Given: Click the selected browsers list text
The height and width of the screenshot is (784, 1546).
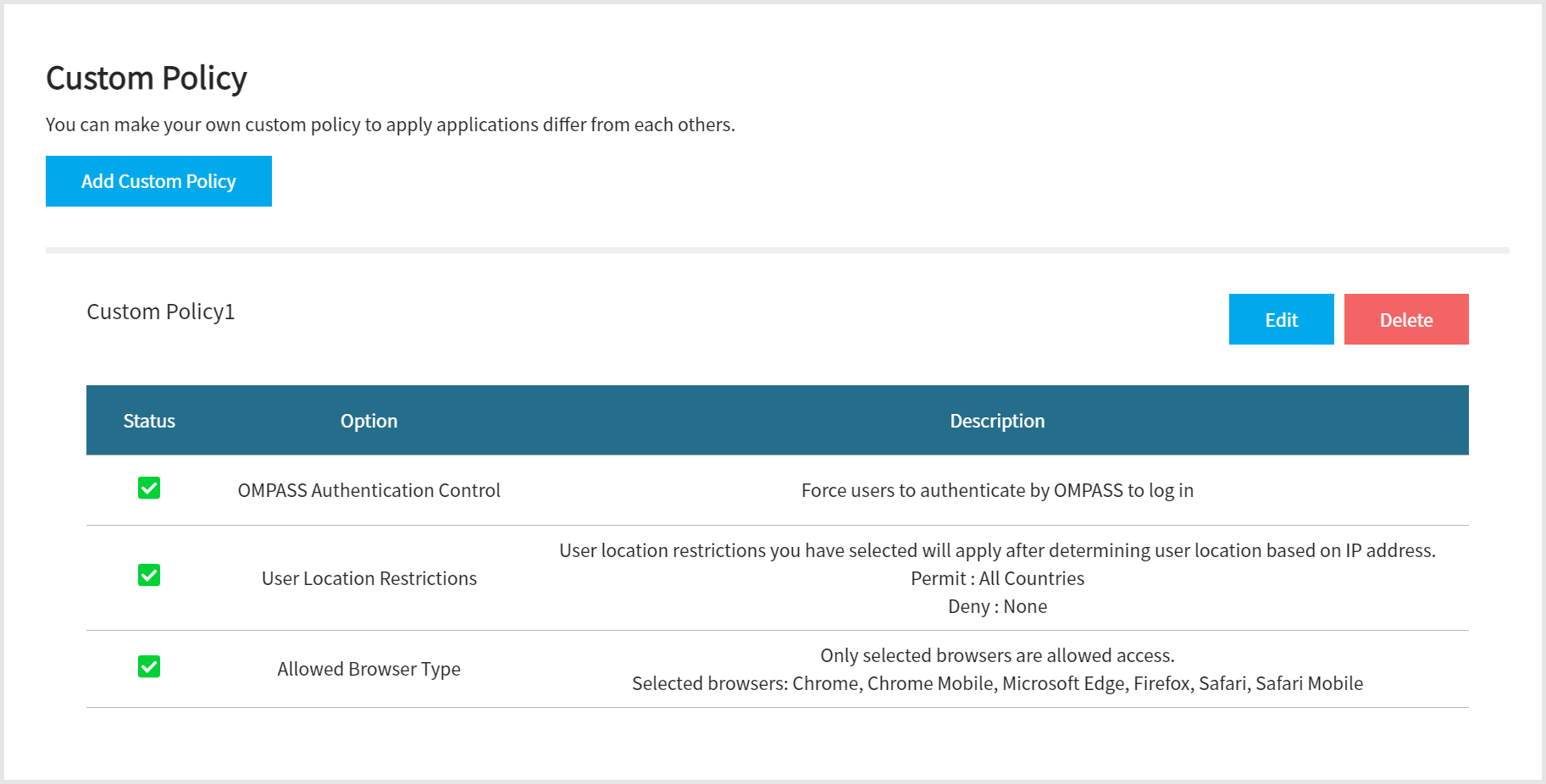Looking at the screenshot, I should coord(997,683).
